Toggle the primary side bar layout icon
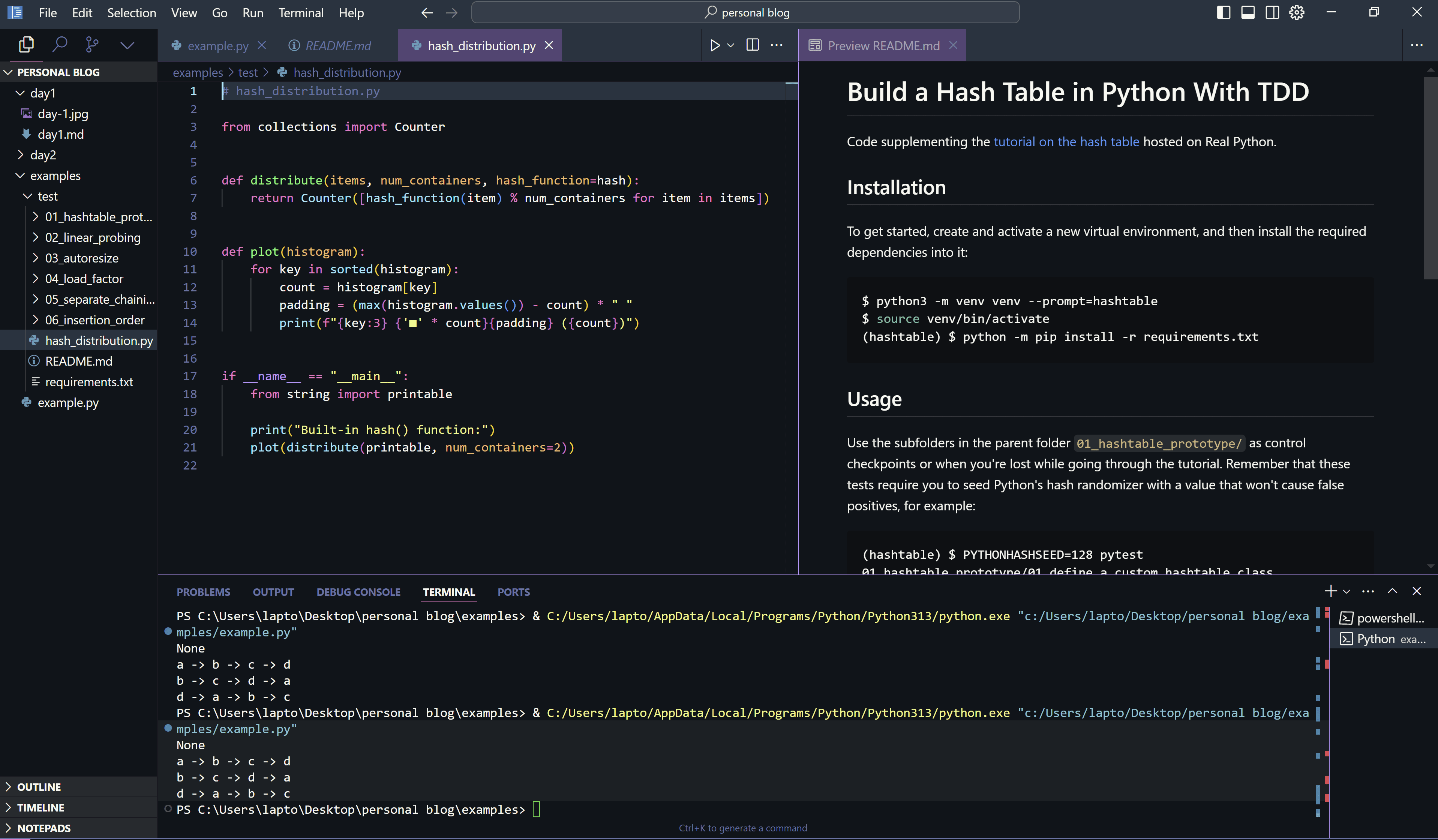 tap(1223, 12)
